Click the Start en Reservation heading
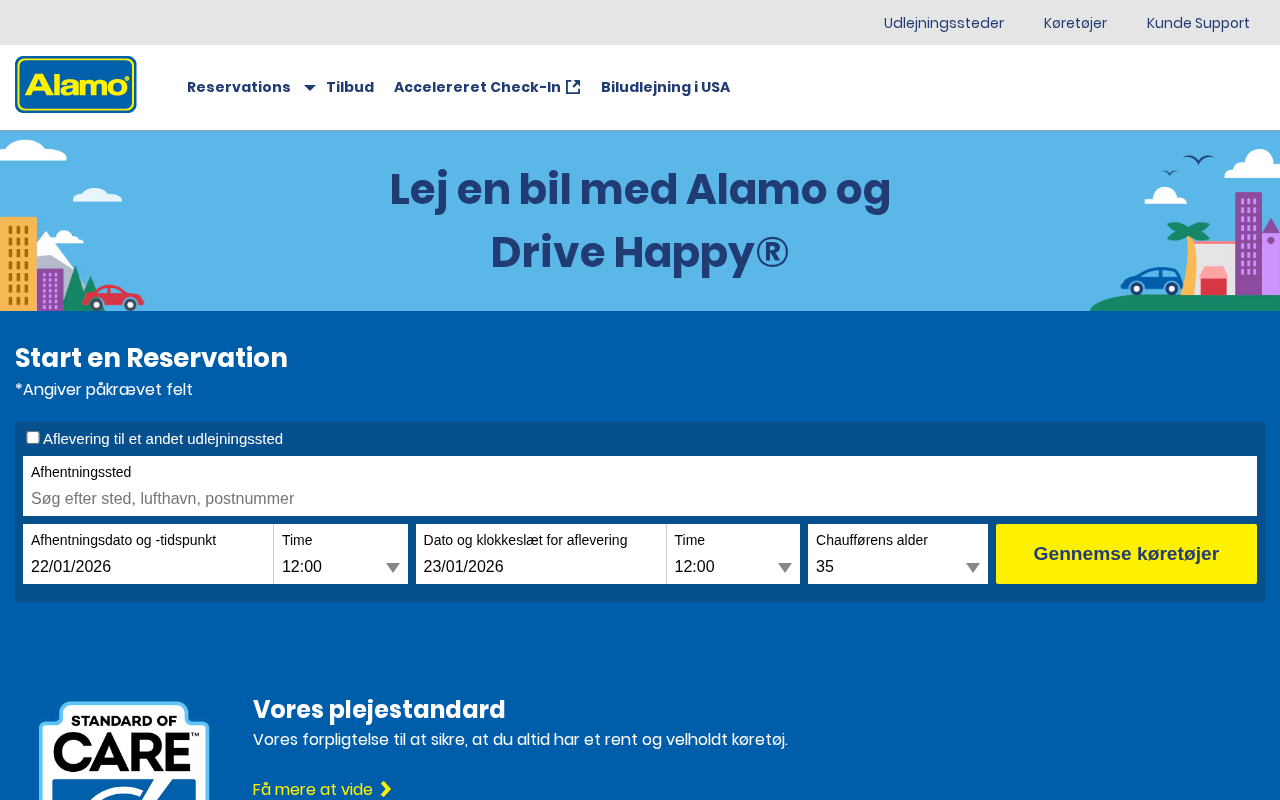The width and height of the screenshot is (1280, 800). pyautogui.click(x=151, y=358)
